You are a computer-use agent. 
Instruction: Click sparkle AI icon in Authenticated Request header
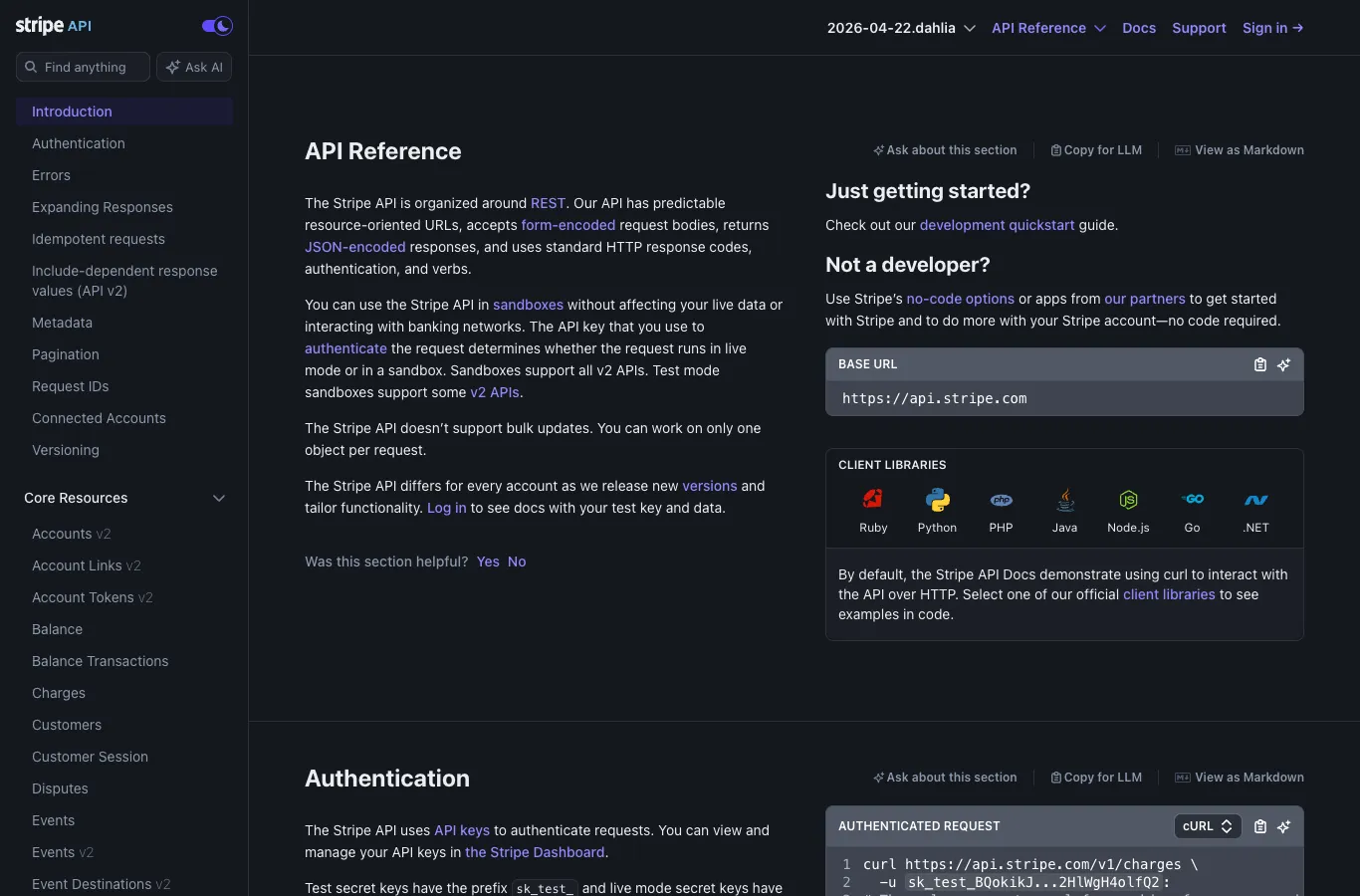1283,826
